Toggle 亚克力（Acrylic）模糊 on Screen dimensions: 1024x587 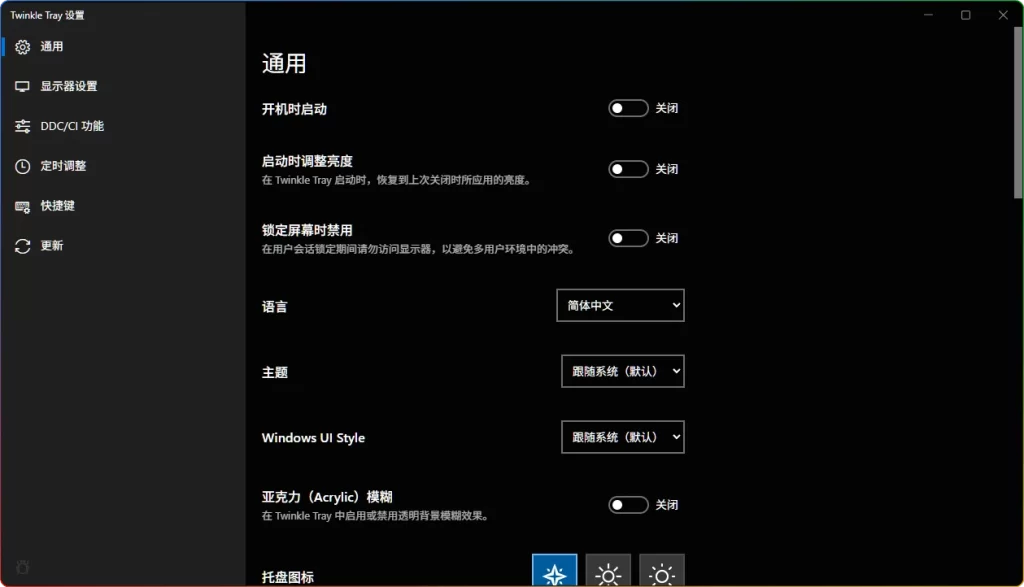tap(628, 505)
